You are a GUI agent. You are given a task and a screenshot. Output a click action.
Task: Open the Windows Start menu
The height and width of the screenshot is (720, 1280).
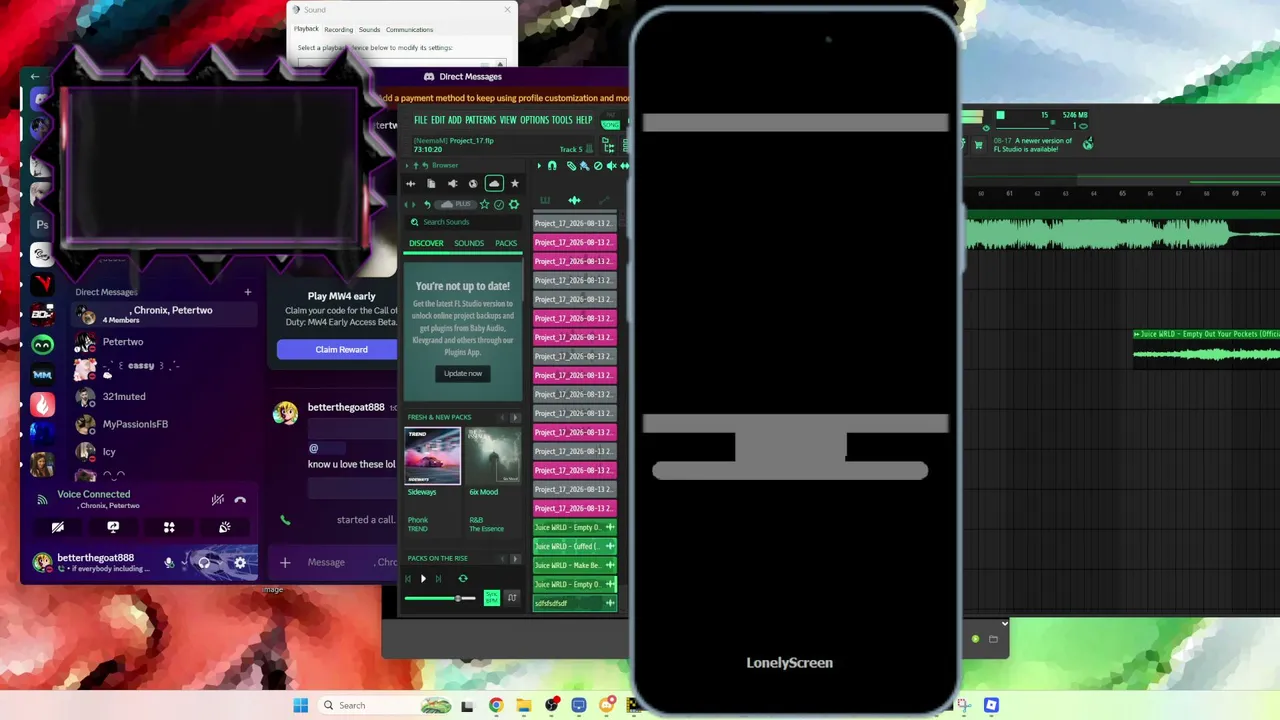point(300,705)
